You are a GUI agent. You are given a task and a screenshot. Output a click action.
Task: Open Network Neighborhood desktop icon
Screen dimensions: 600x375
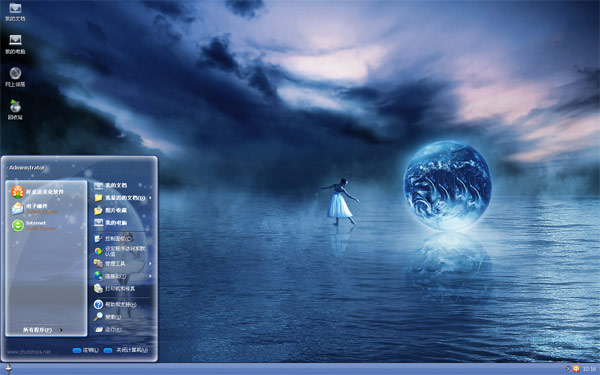[x=15, y=77]
